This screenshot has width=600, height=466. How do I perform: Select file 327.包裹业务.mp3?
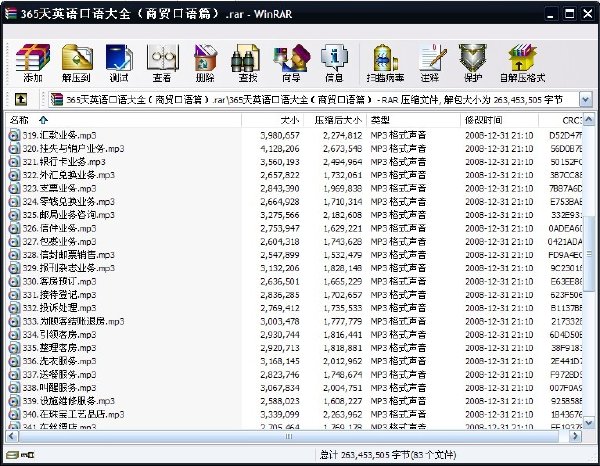(59, 241)
